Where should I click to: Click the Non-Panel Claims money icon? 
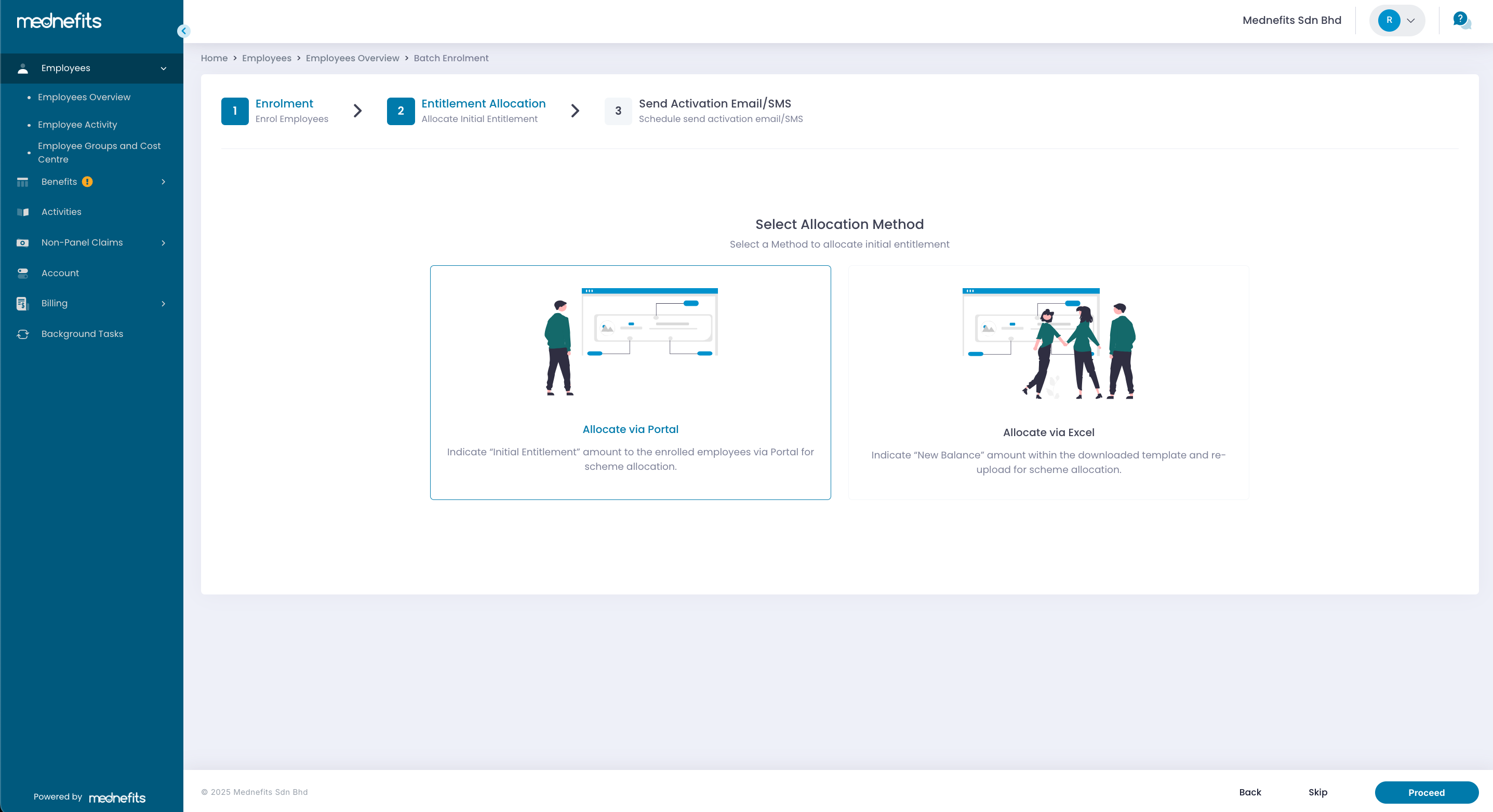[23, 242]
